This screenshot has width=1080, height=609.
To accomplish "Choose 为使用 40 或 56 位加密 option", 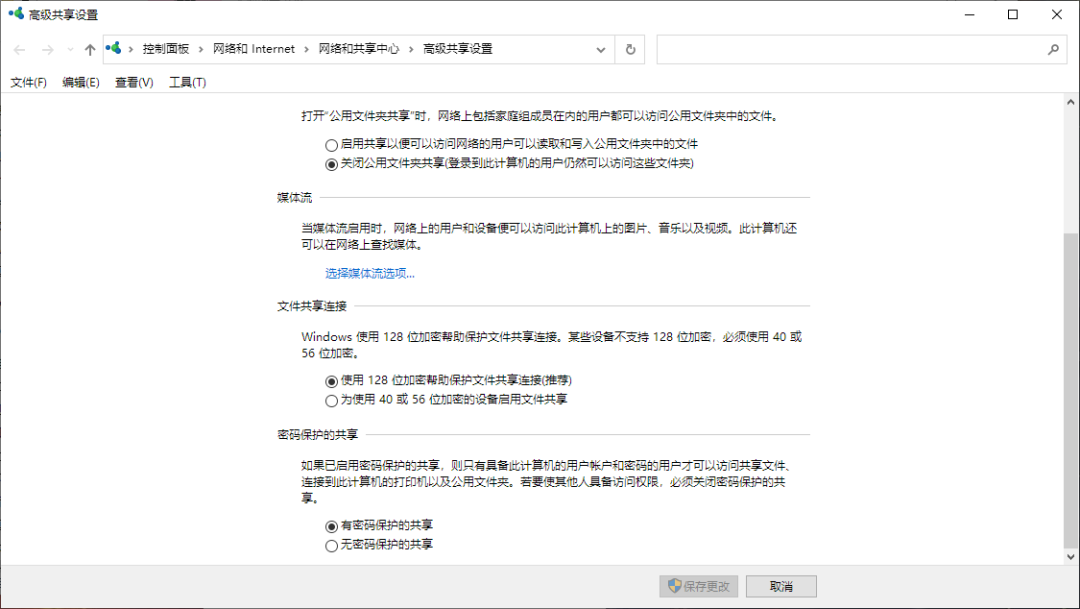I will point(332,401).
